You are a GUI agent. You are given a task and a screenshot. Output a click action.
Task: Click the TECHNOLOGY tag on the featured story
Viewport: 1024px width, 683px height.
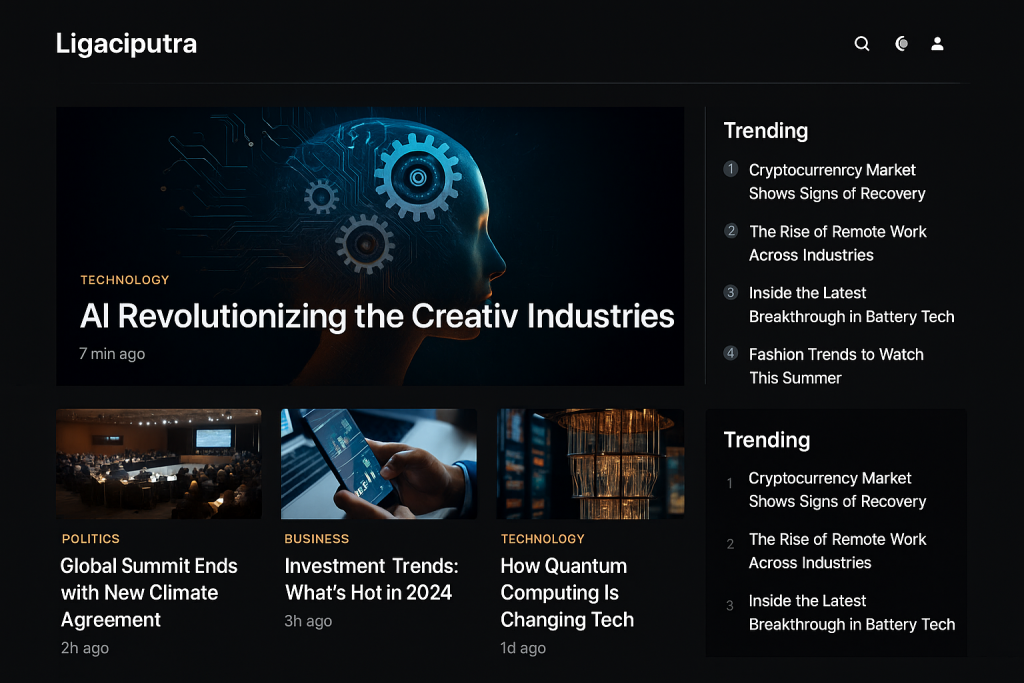pyautogui.click(x=124, y=280)
